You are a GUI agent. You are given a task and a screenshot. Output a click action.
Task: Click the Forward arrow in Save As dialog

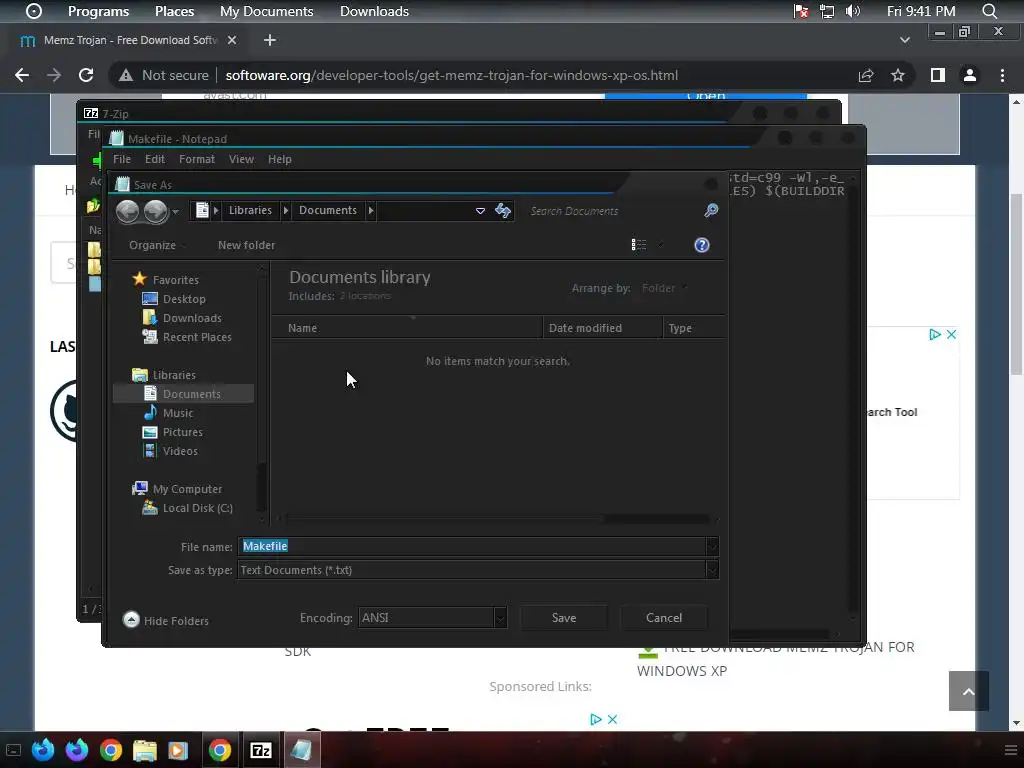point(155,211)
